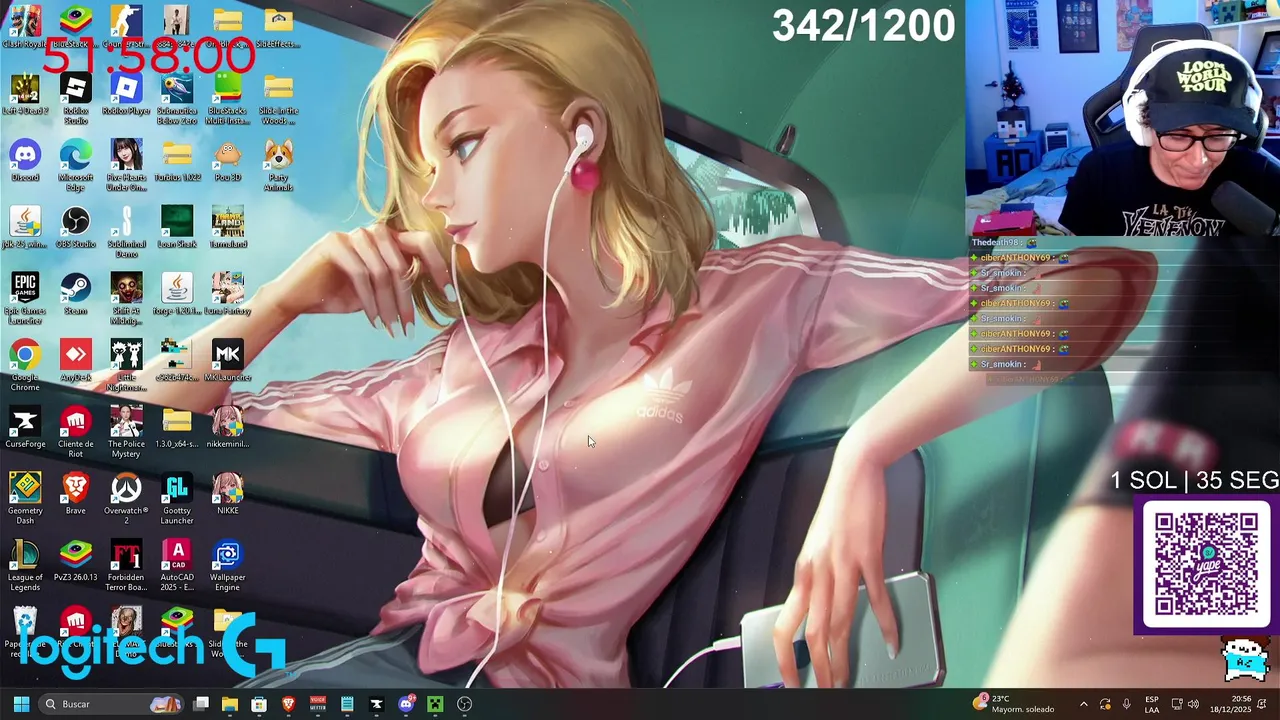
Task: Open the Luna Fantasy desktop shortcut
Action: [228, 294]
